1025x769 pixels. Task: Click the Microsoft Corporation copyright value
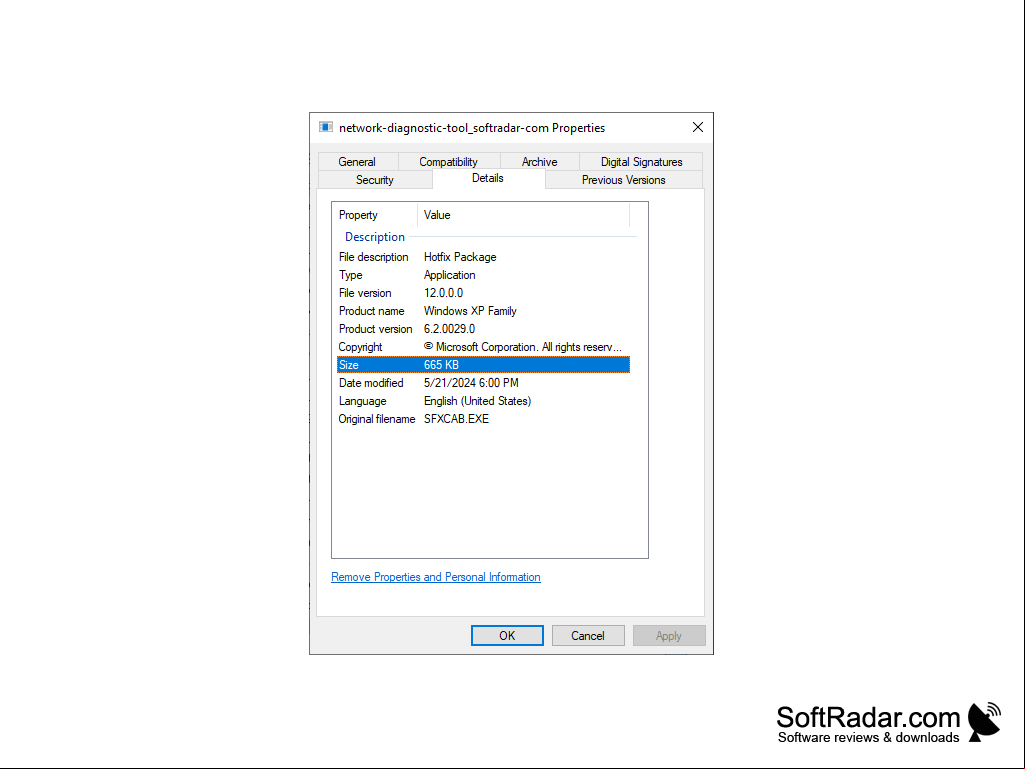coord(522,347)
